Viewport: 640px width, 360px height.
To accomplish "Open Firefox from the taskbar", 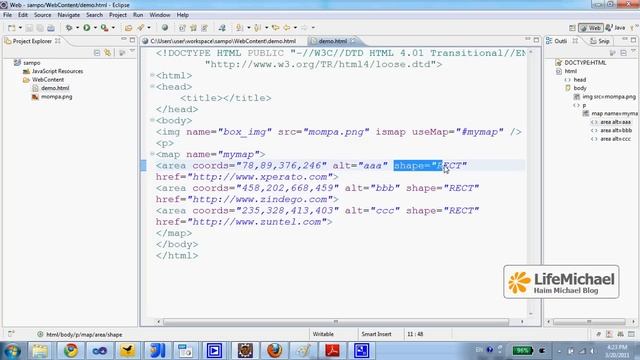I will tap(274, 351).
